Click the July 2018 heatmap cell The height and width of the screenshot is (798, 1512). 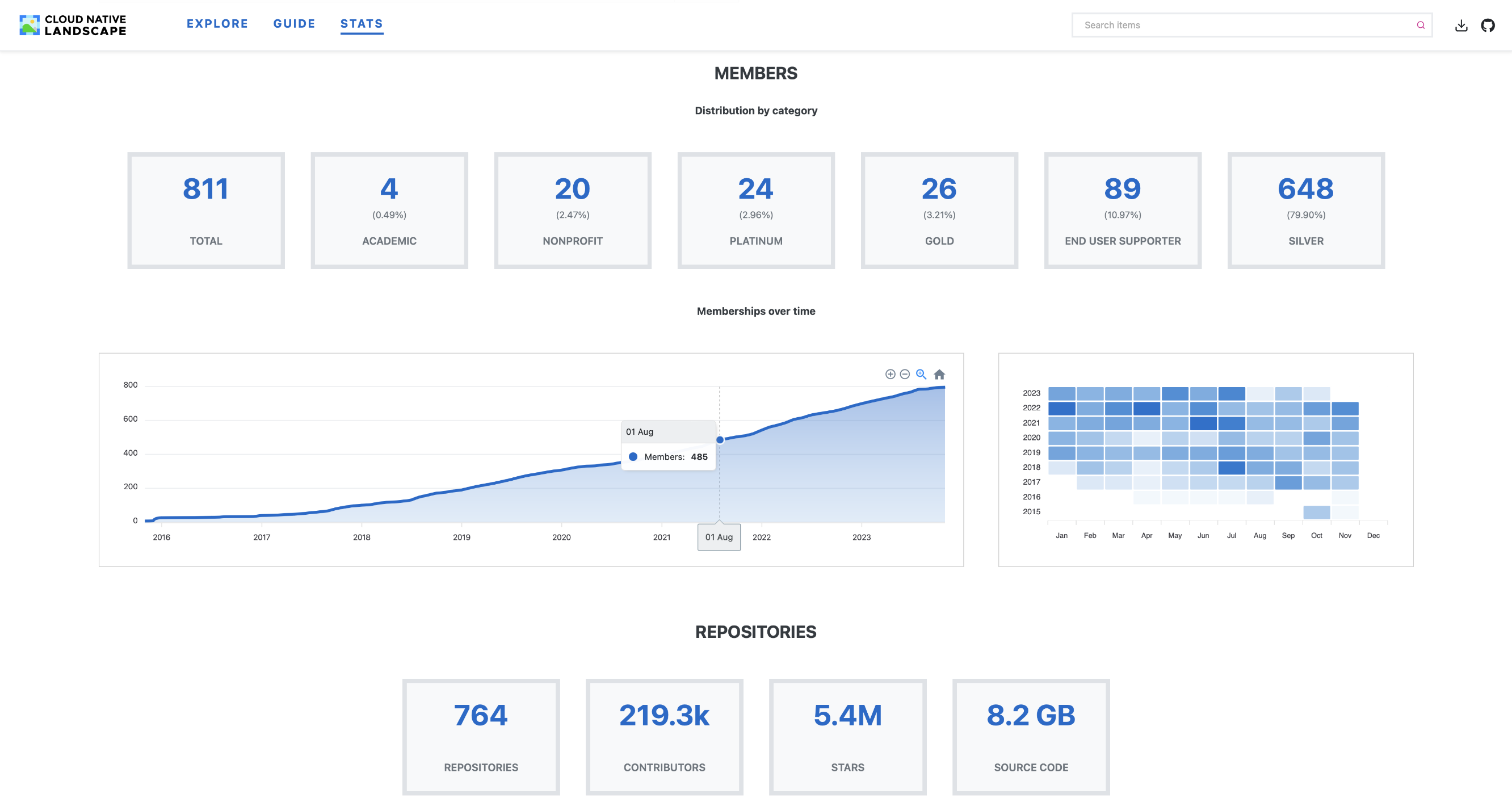[x=1232, y=468]
